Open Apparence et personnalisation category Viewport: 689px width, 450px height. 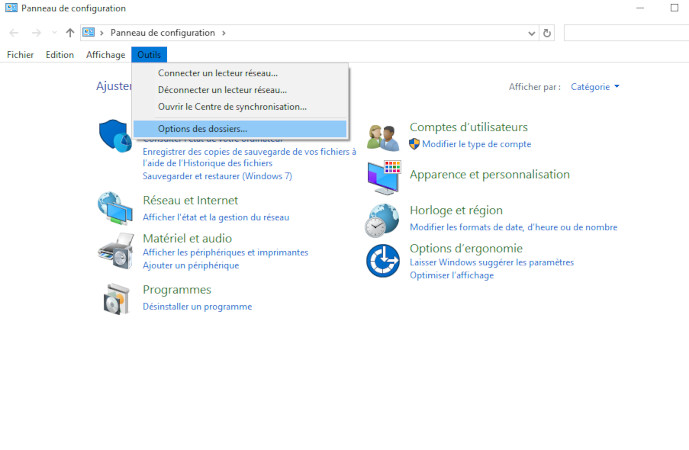click(x=490, y=174)
